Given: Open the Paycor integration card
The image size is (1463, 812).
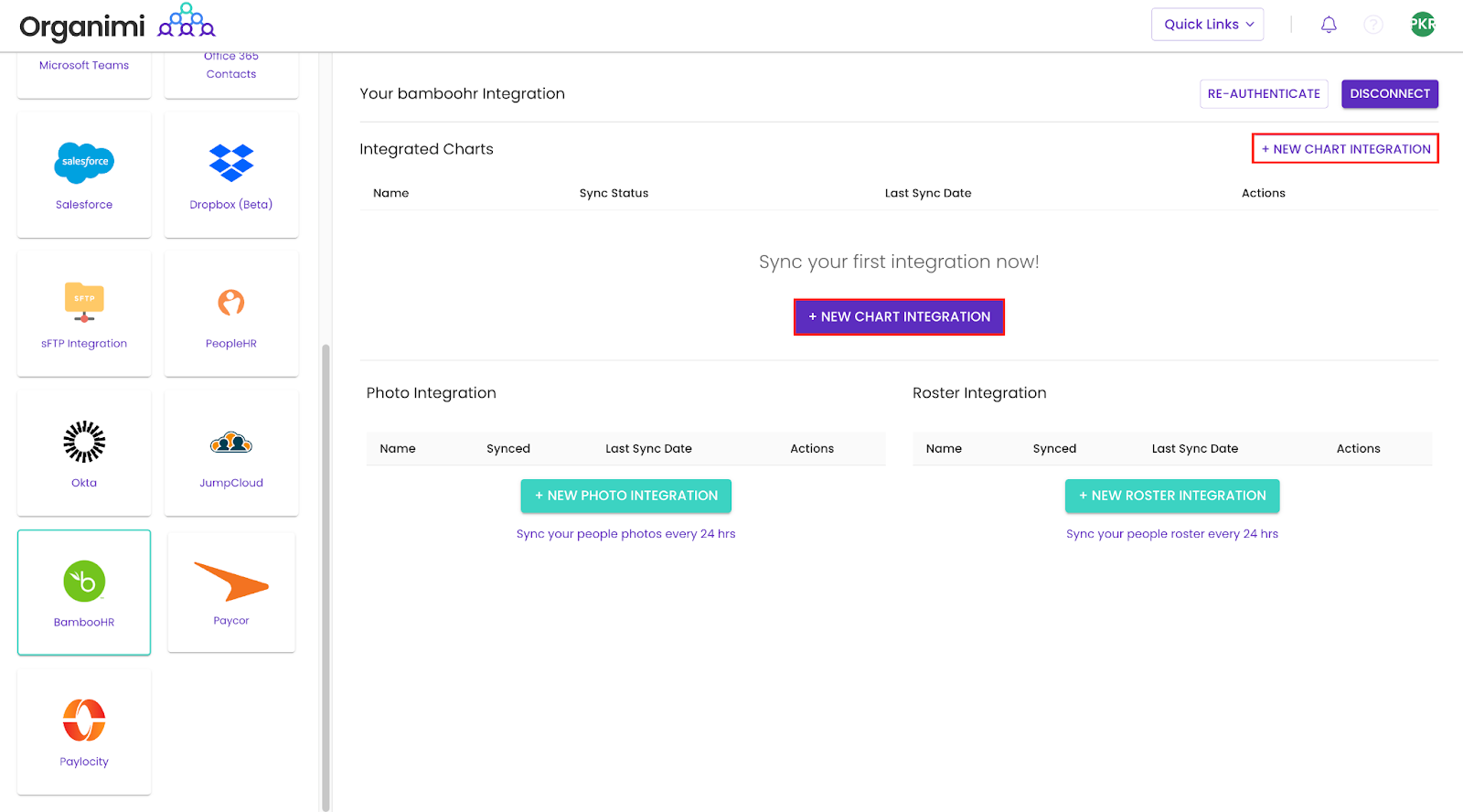Looking at the screenshot, I should pos(231,593).
